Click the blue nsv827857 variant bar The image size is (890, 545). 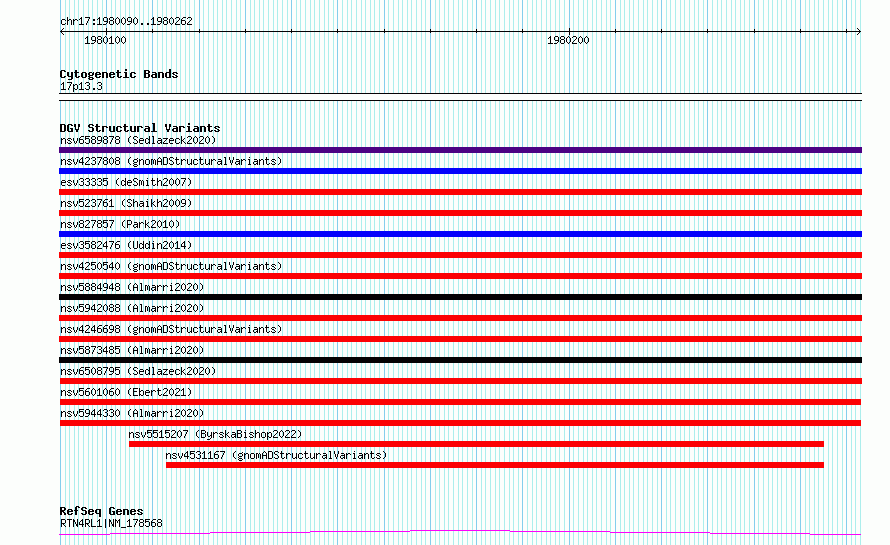460,234
